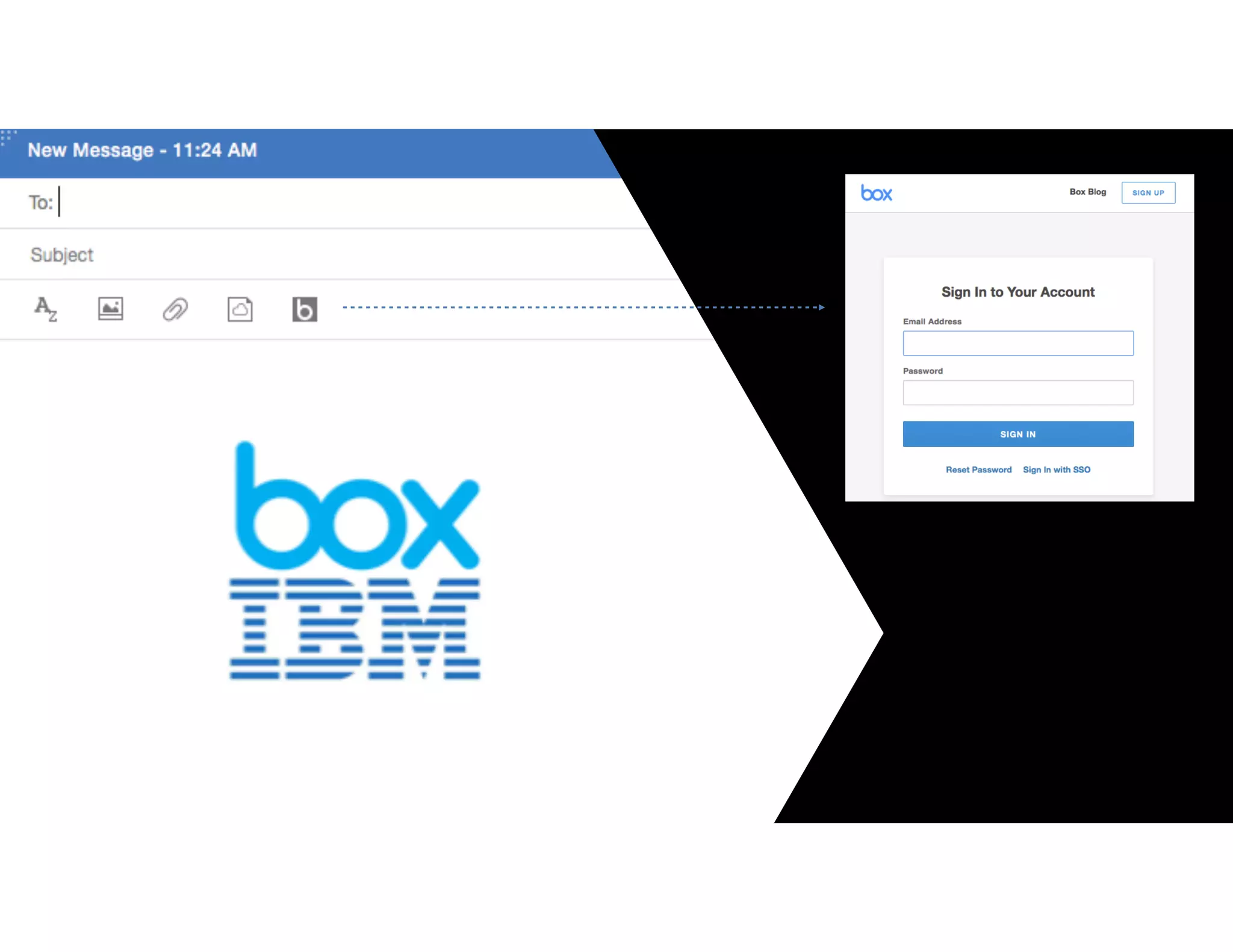The width and height of the screenshot is (1233, 952).
Task: Click the IBM logo in message body
Action: click(355, 629)
